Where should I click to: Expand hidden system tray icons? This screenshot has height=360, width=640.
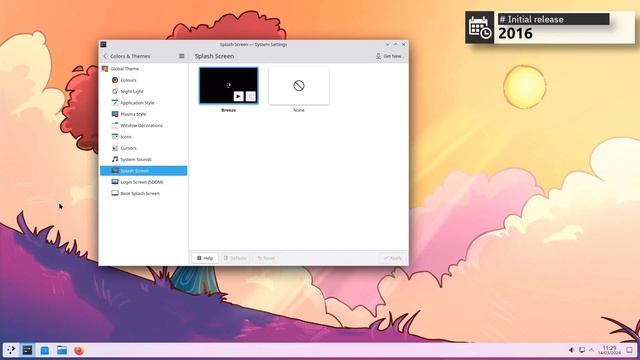tap(591, 350)
